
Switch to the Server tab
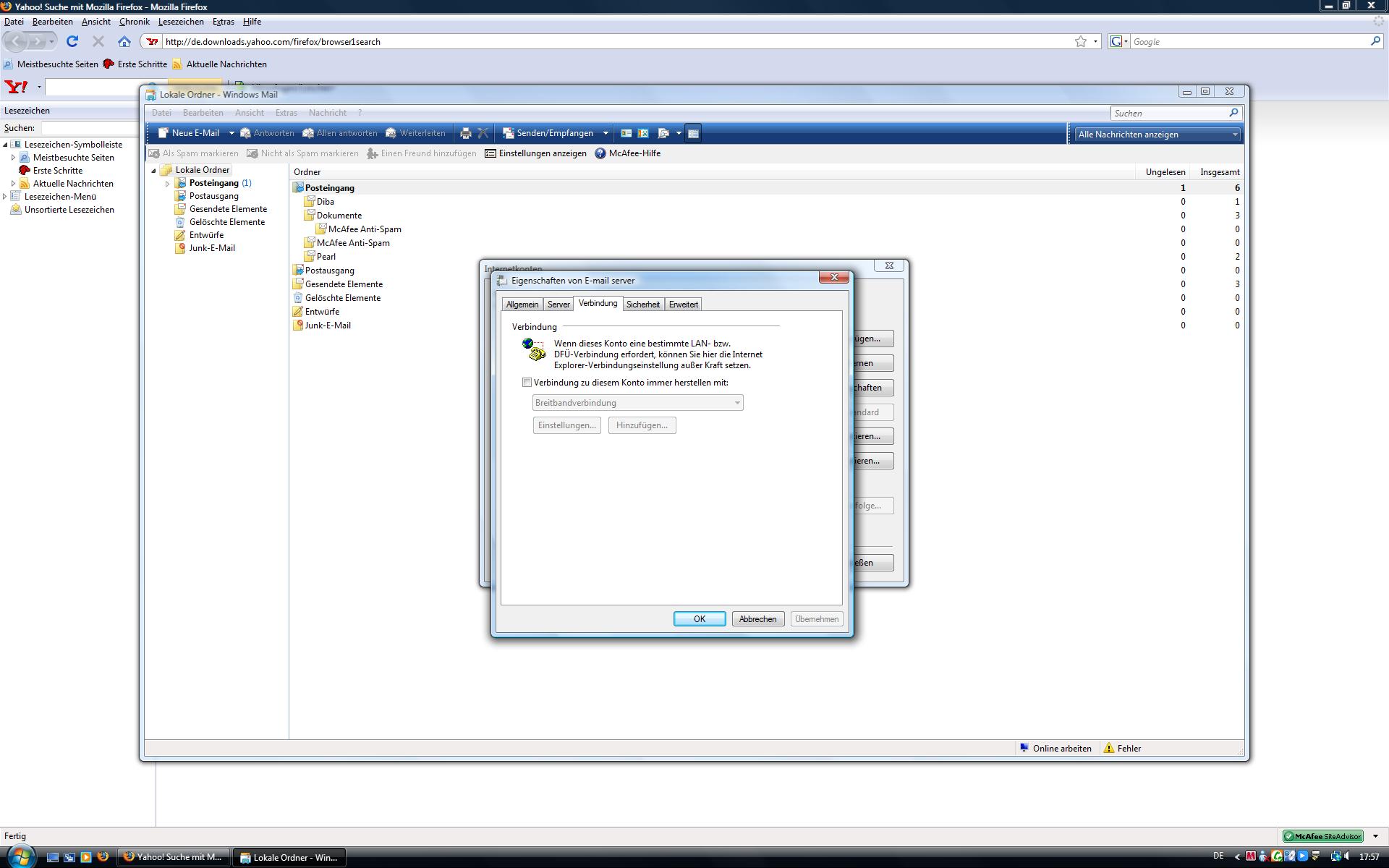tap(558, 305)
